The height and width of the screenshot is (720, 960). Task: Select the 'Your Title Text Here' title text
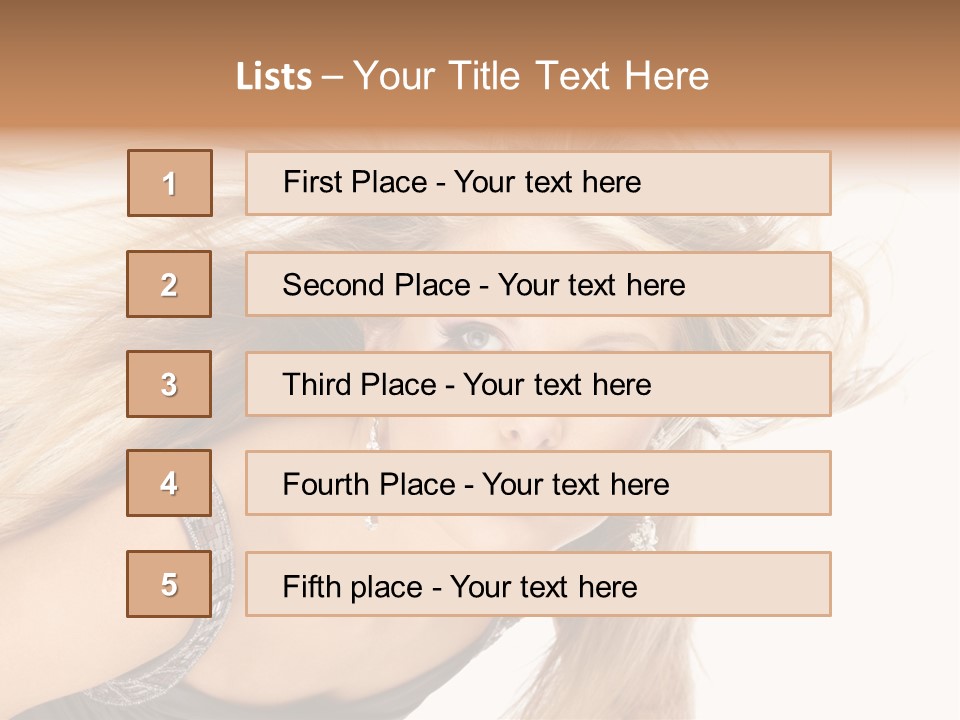(x=531, y=76)
